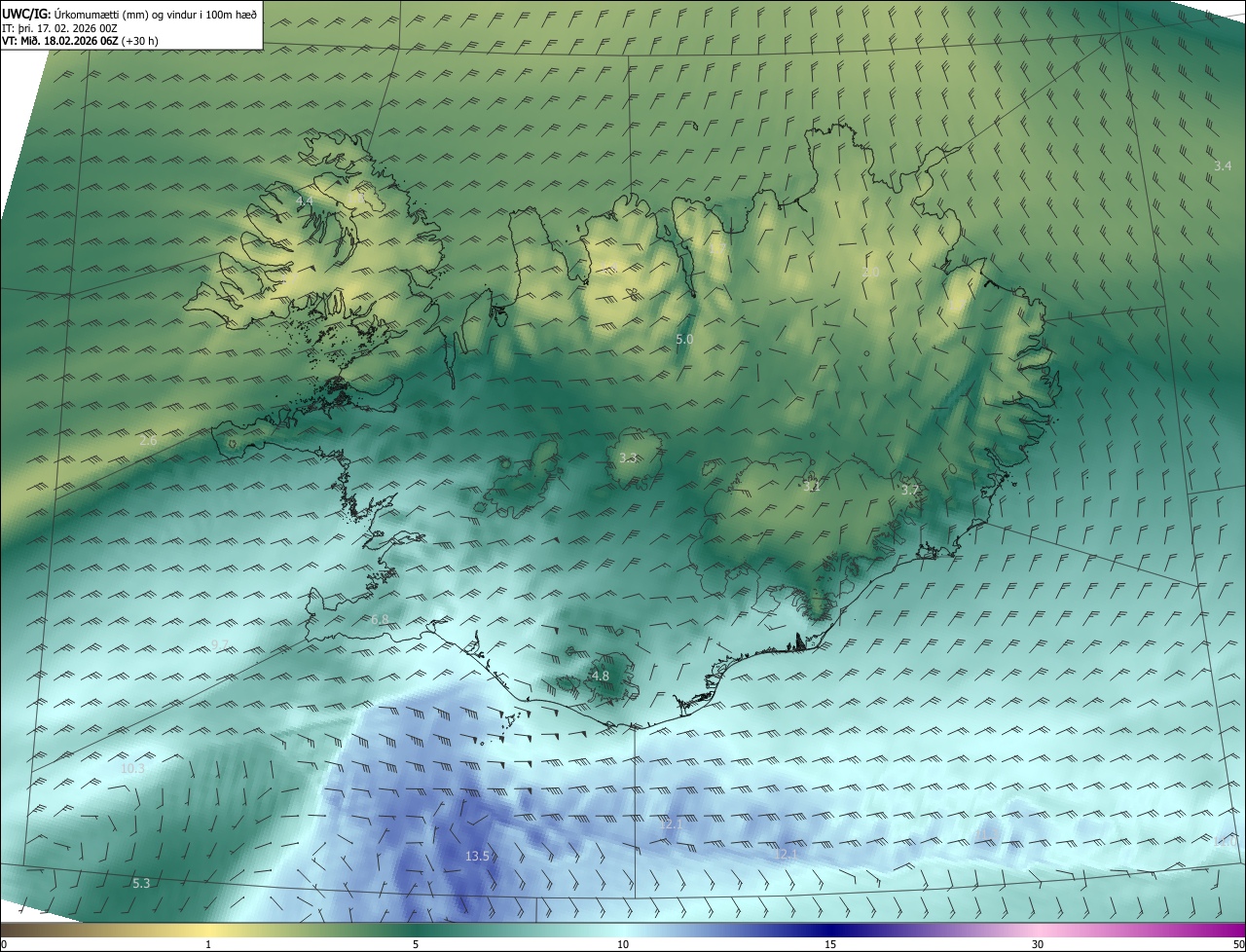Screen dimensions: 1246x952
Task: Click the 50 tick on the color scale
Action: point(1238,944)
